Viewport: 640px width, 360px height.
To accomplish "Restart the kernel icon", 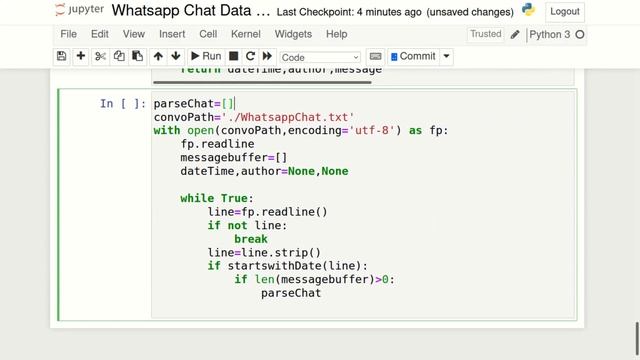I will point(250,56).
